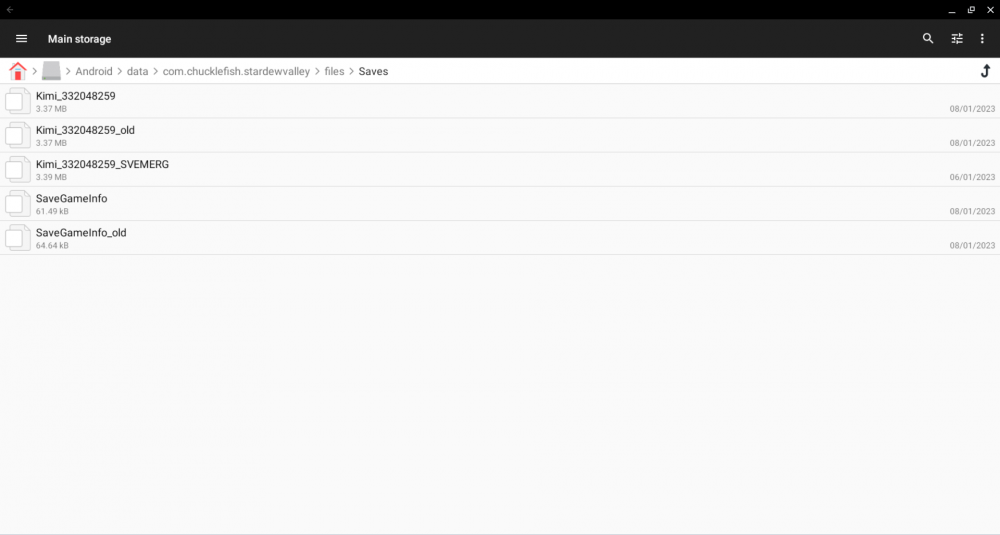This screenshot has width=1000, height=535.
Task: Navigate to Android breadcrumb folder
Action: 94,71
